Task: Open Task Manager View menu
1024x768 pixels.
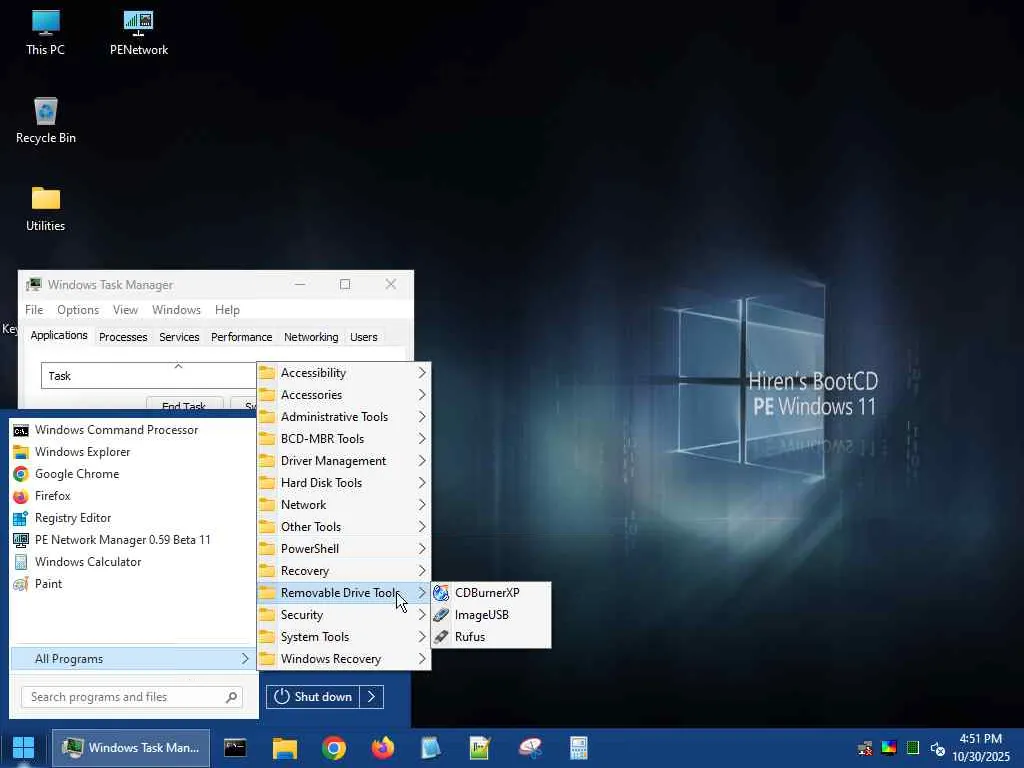Action: pos(125,310)
